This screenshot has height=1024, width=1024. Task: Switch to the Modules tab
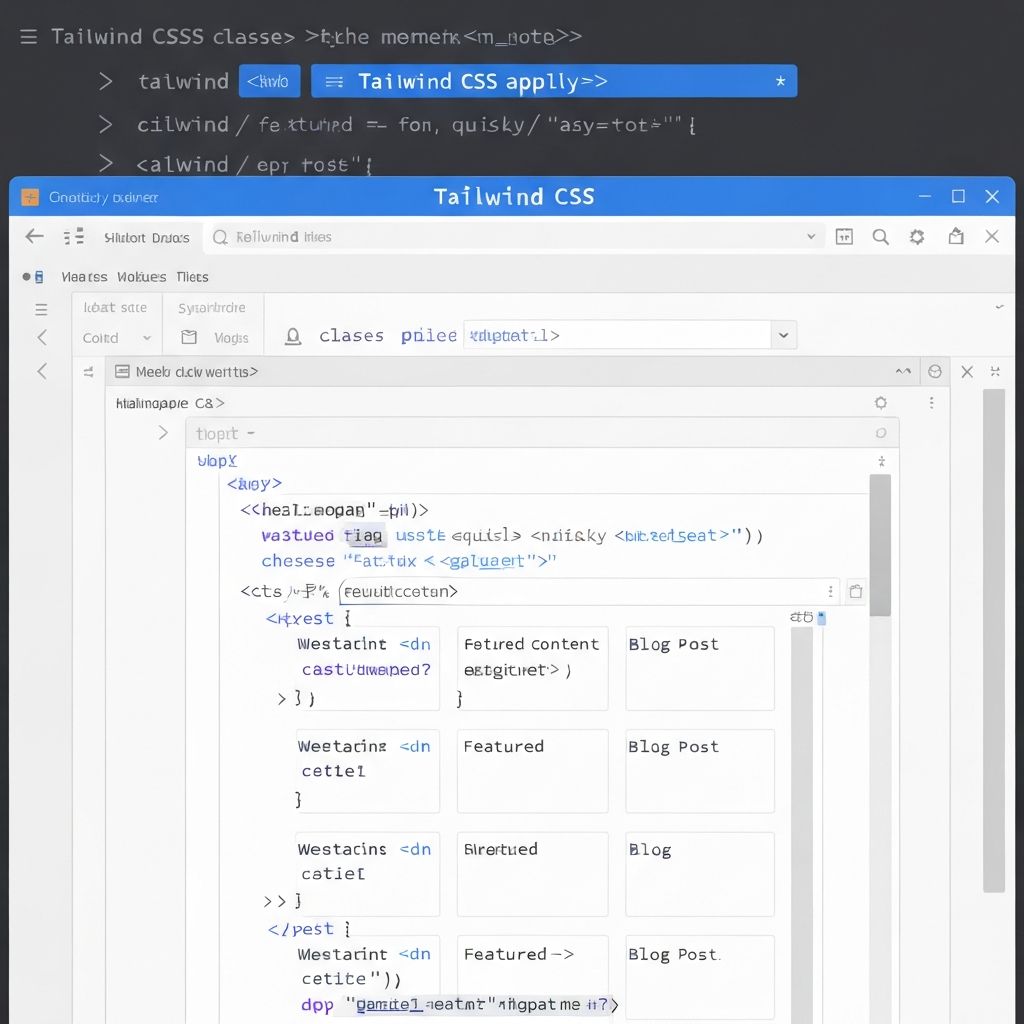[x=139, y=277]
